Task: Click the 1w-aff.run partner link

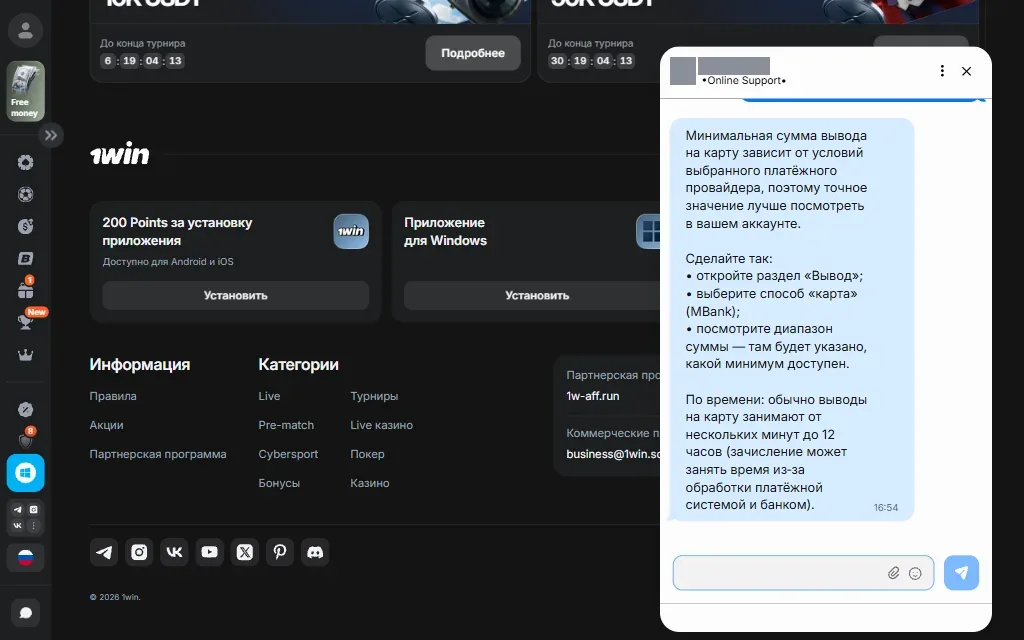Action: coord(593,396)
